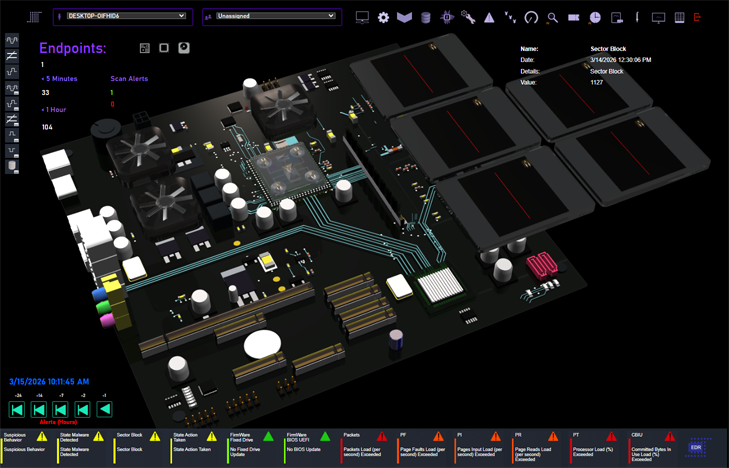Click the Packets Load Exceeded red alert
Image resolution: width=729 pixels, height=468 pixels.
[x=365, y=443]
